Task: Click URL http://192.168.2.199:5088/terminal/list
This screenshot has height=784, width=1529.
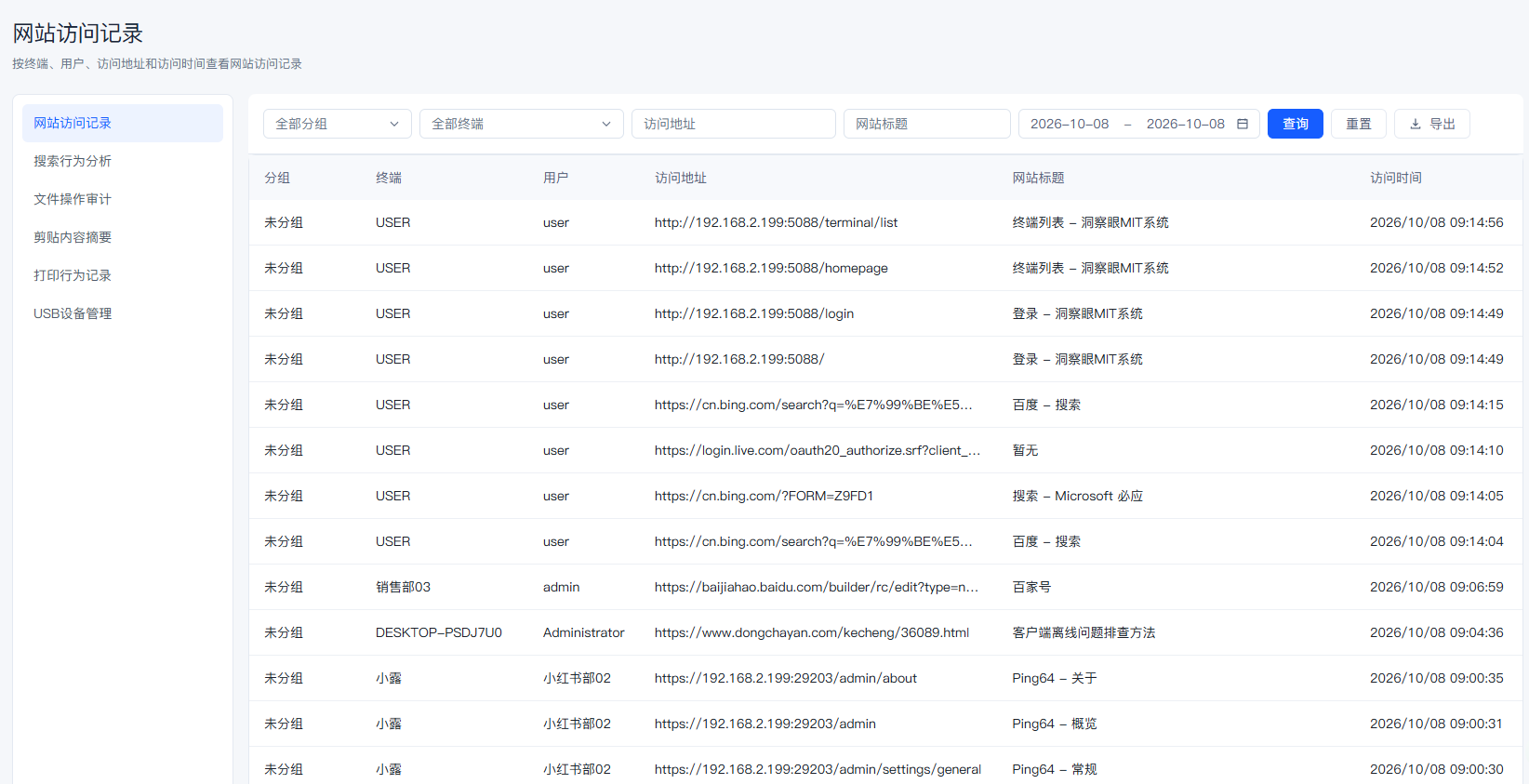Action: 777,222
